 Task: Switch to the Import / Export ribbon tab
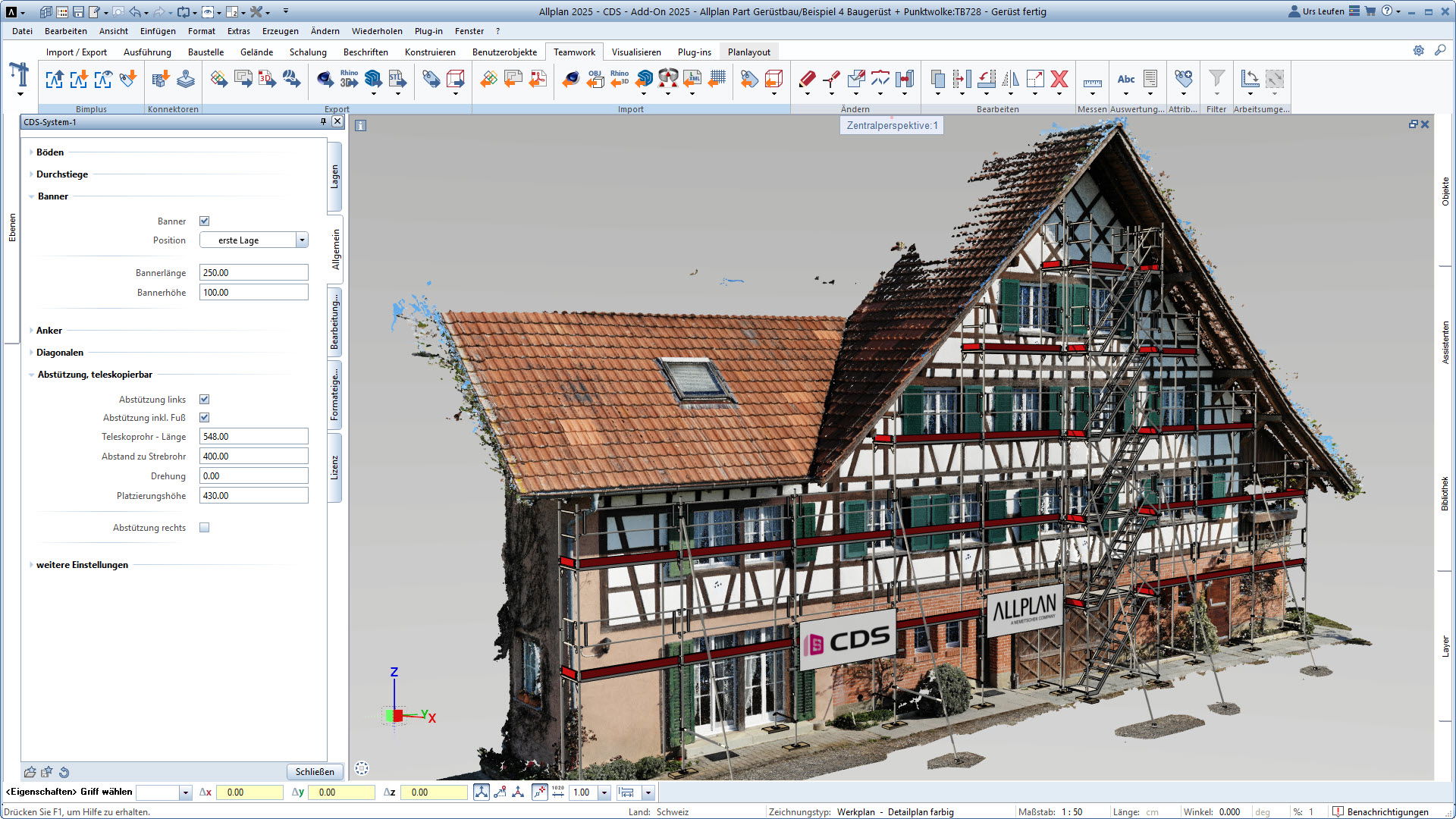[77, 52]
